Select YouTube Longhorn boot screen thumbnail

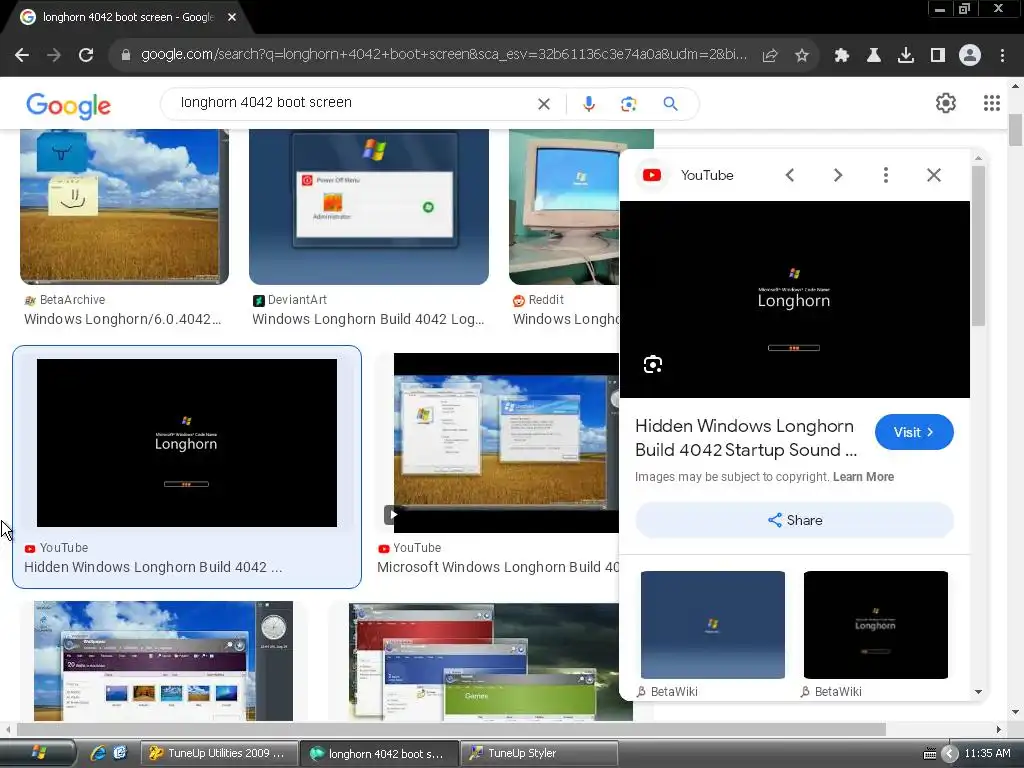click(x=187, y=443)
